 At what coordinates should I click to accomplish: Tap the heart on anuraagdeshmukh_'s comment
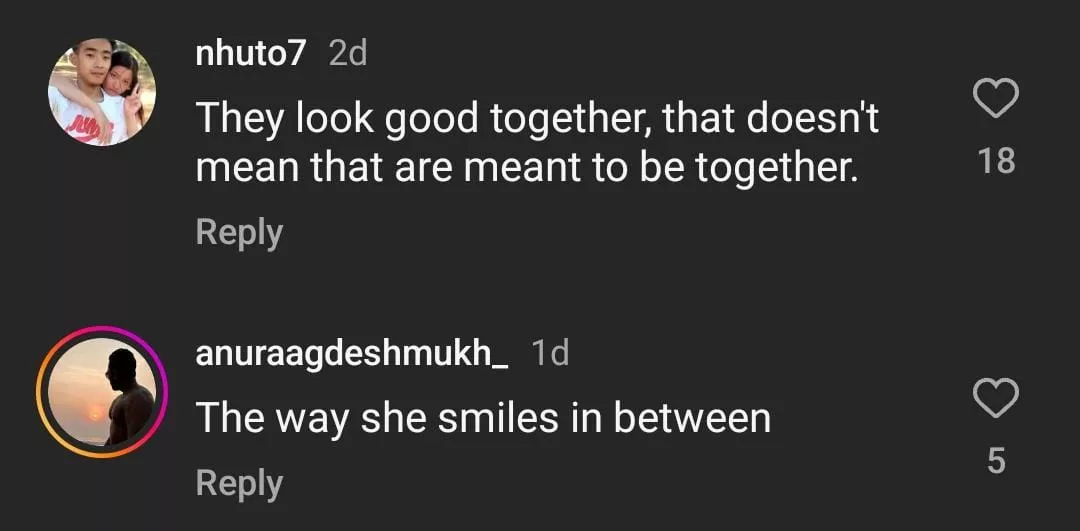click(995, 400)
